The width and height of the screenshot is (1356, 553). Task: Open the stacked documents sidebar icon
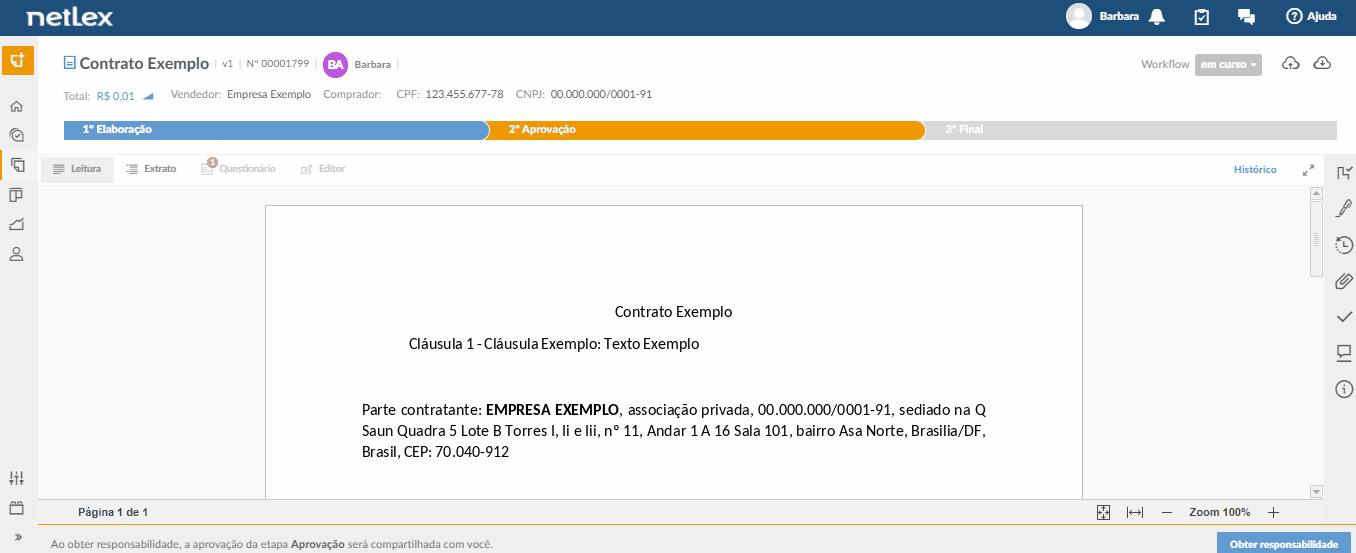[16, 165]
